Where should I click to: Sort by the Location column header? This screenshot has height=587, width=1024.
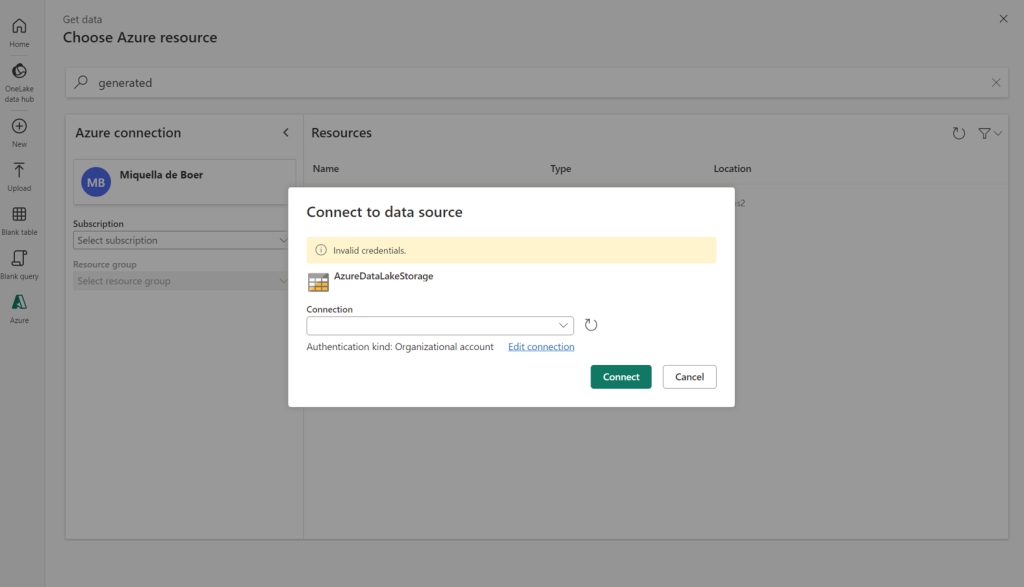coord(732,168)
